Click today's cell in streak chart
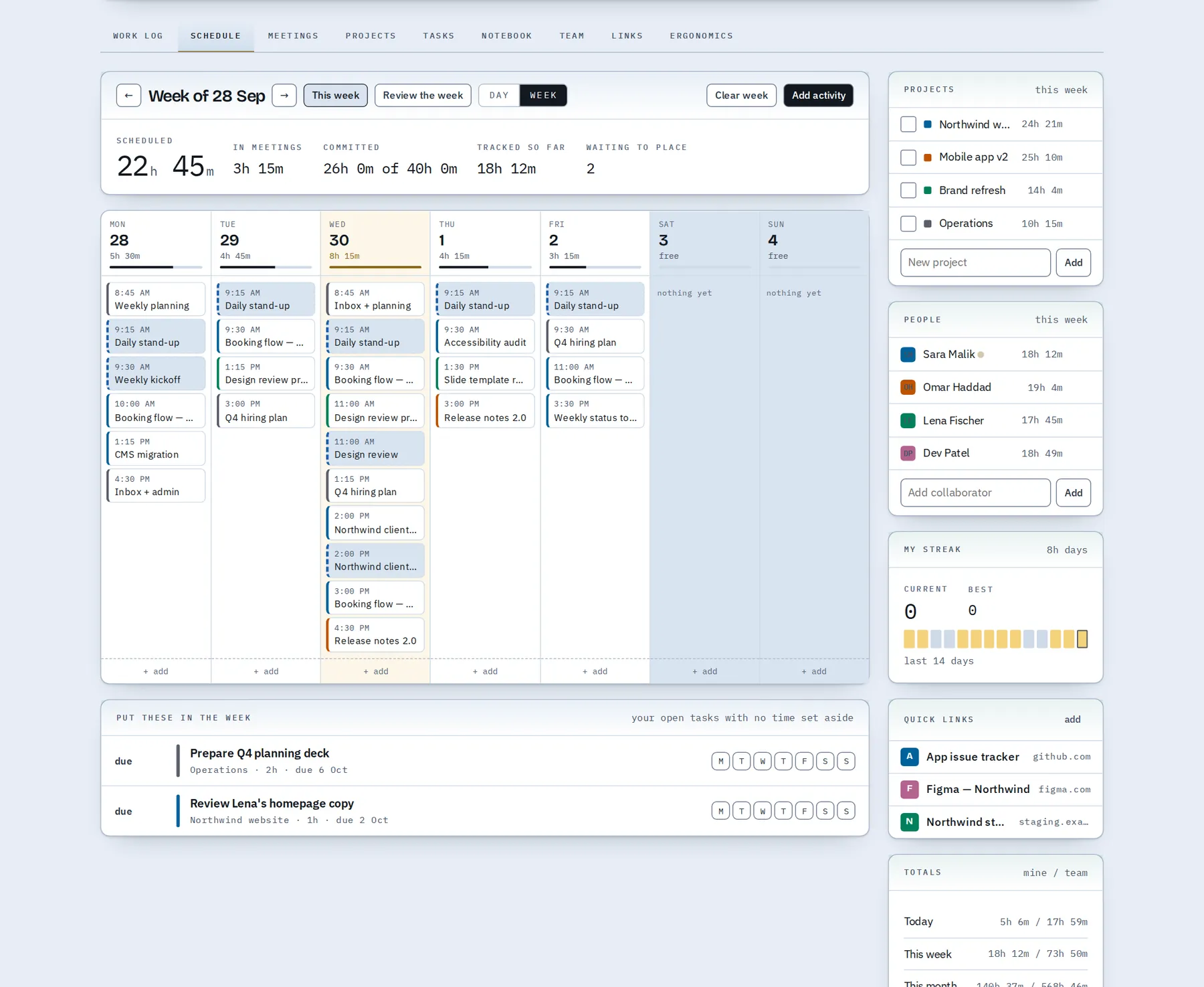The height and width of the screenshot is (987, 1204). (1082, 640)
